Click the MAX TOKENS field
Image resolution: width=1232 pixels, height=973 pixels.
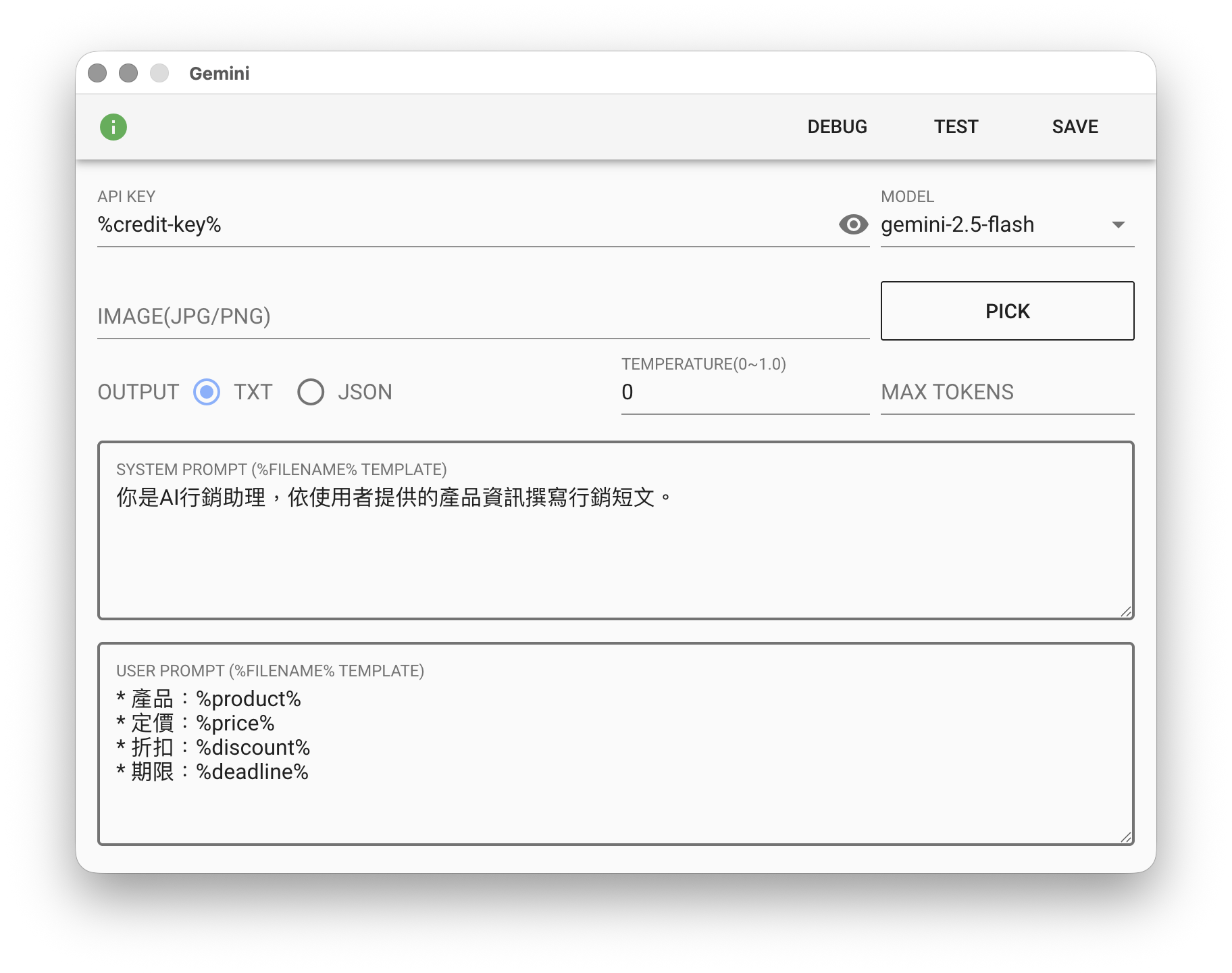[1006, 392]
